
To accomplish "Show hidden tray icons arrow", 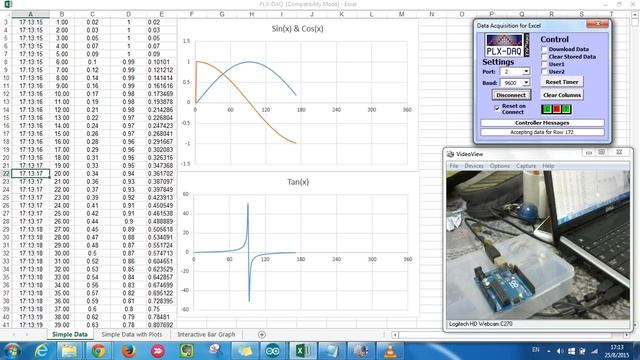I will (549, 351).
